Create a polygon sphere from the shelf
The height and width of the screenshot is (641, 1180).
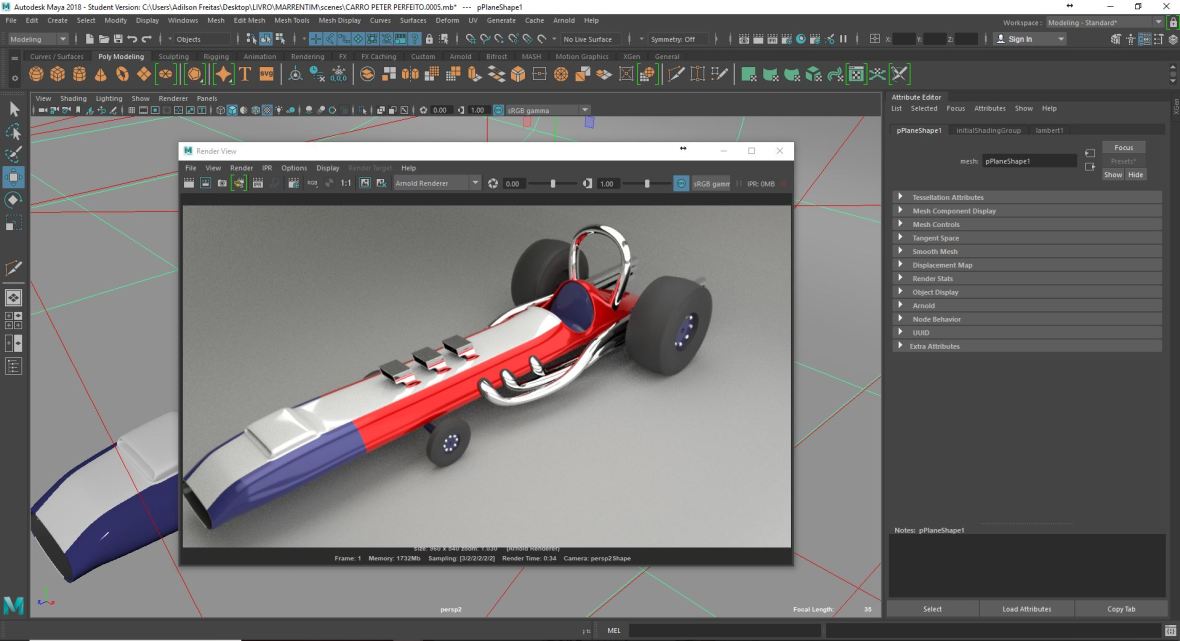pos(36,75)
